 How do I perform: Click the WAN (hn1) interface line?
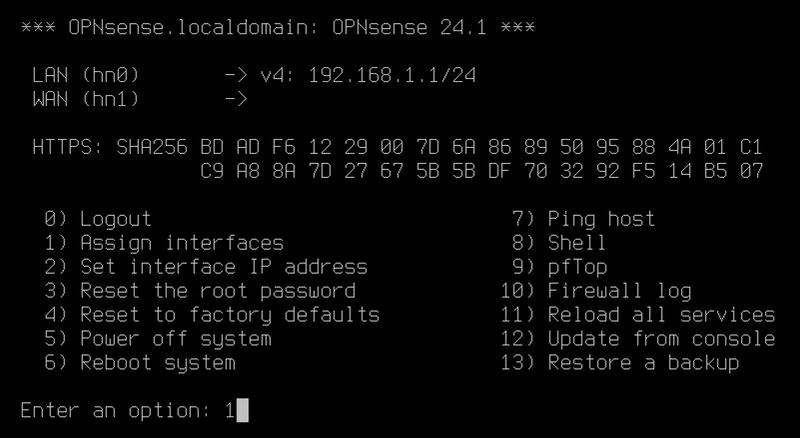86,99
